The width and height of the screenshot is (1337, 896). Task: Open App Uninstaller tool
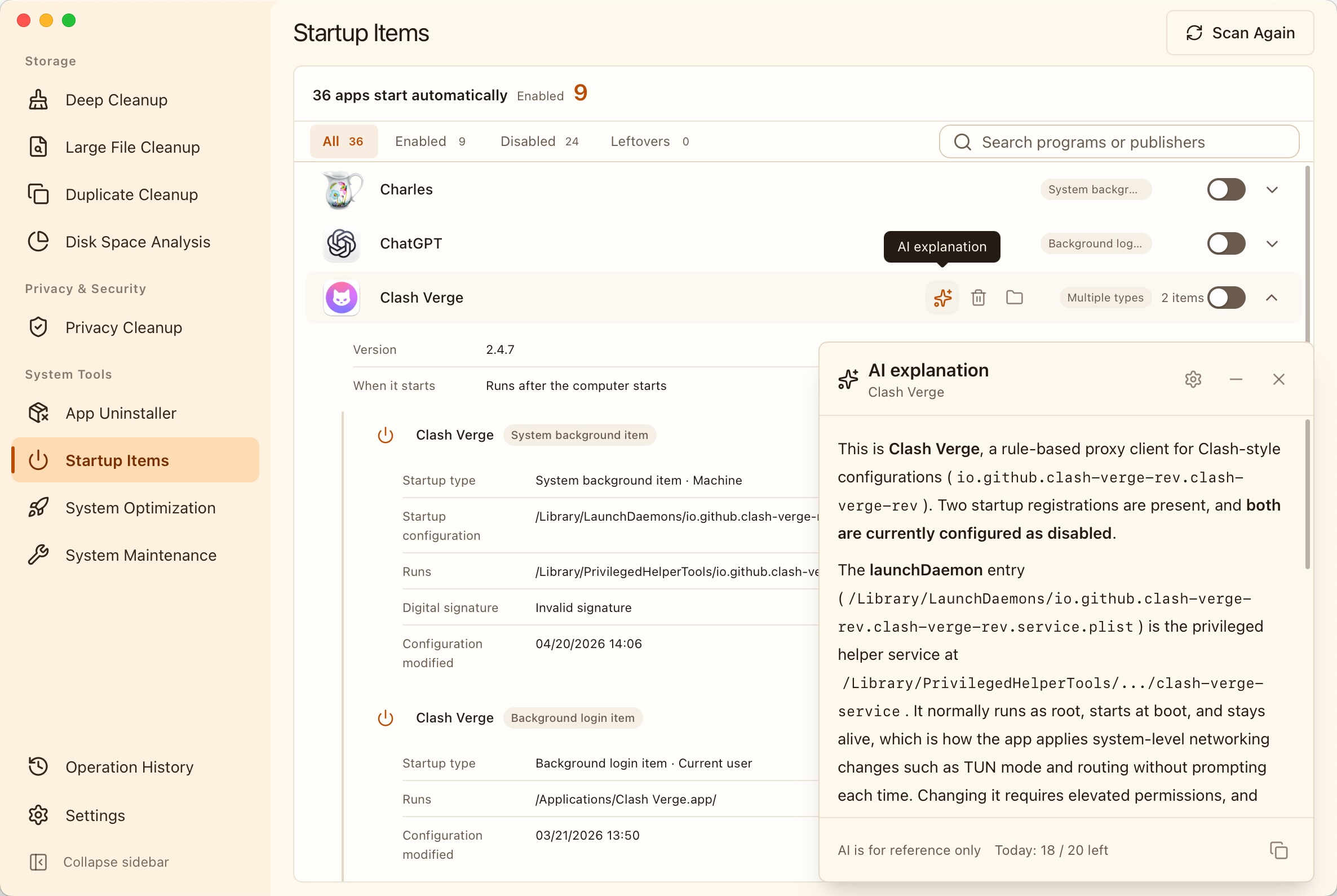click(x=135, y=413)
